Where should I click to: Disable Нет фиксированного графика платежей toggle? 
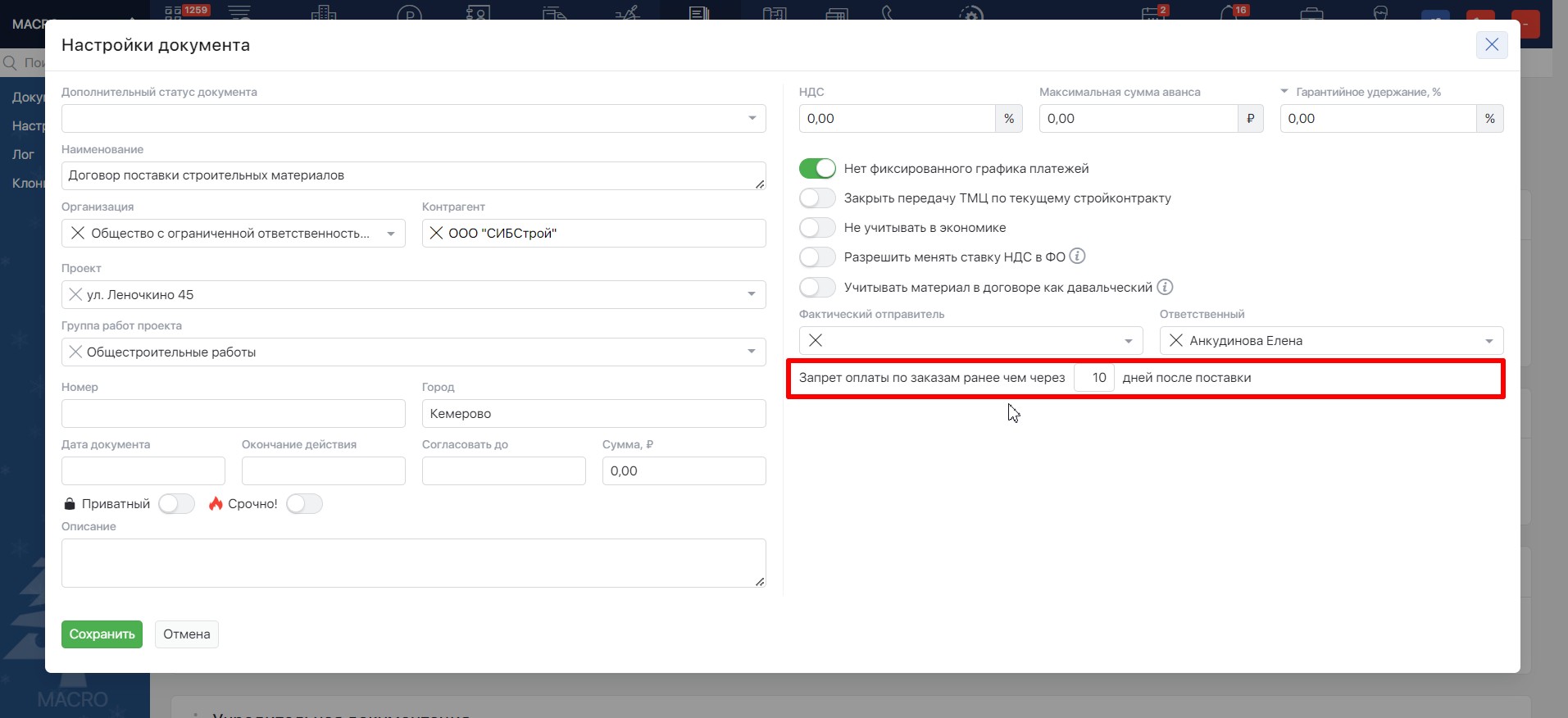(817, 169)
